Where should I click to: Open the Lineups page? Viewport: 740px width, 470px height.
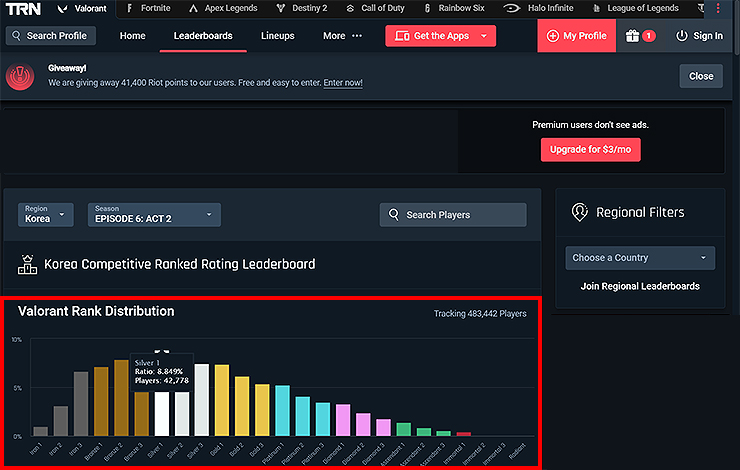tap(278, 36)
